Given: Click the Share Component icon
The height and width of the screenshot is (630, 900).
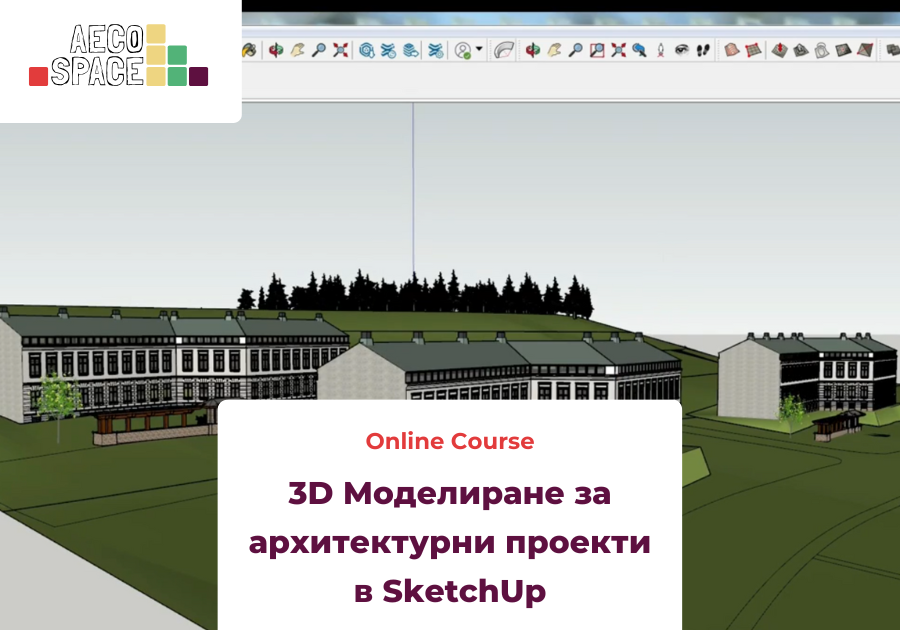Looking at the screenshot, I should [410, 49].
